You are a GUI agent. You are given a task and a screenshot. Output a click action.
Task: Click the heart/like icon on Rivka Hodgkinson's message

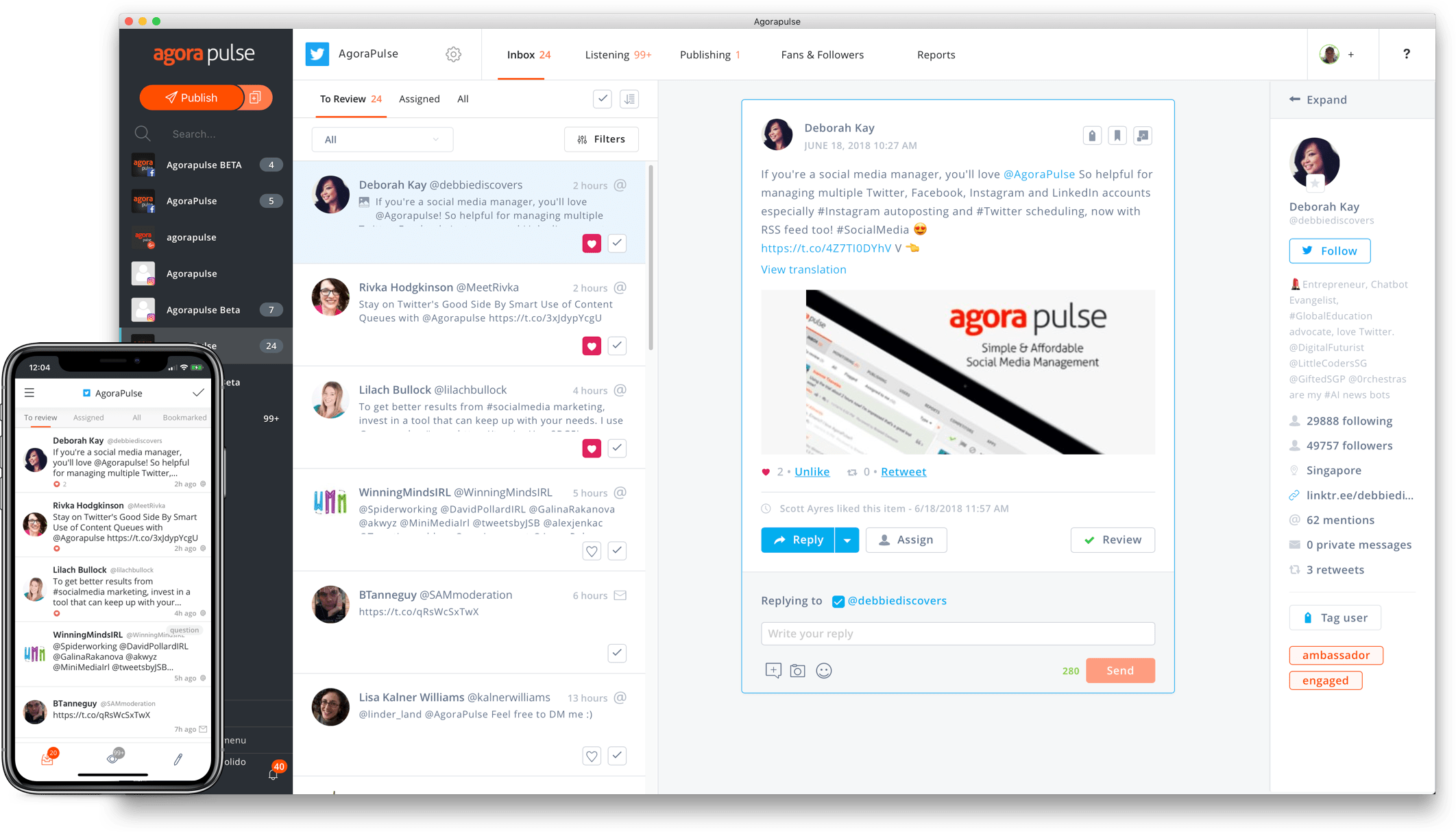tap(590, 346)
